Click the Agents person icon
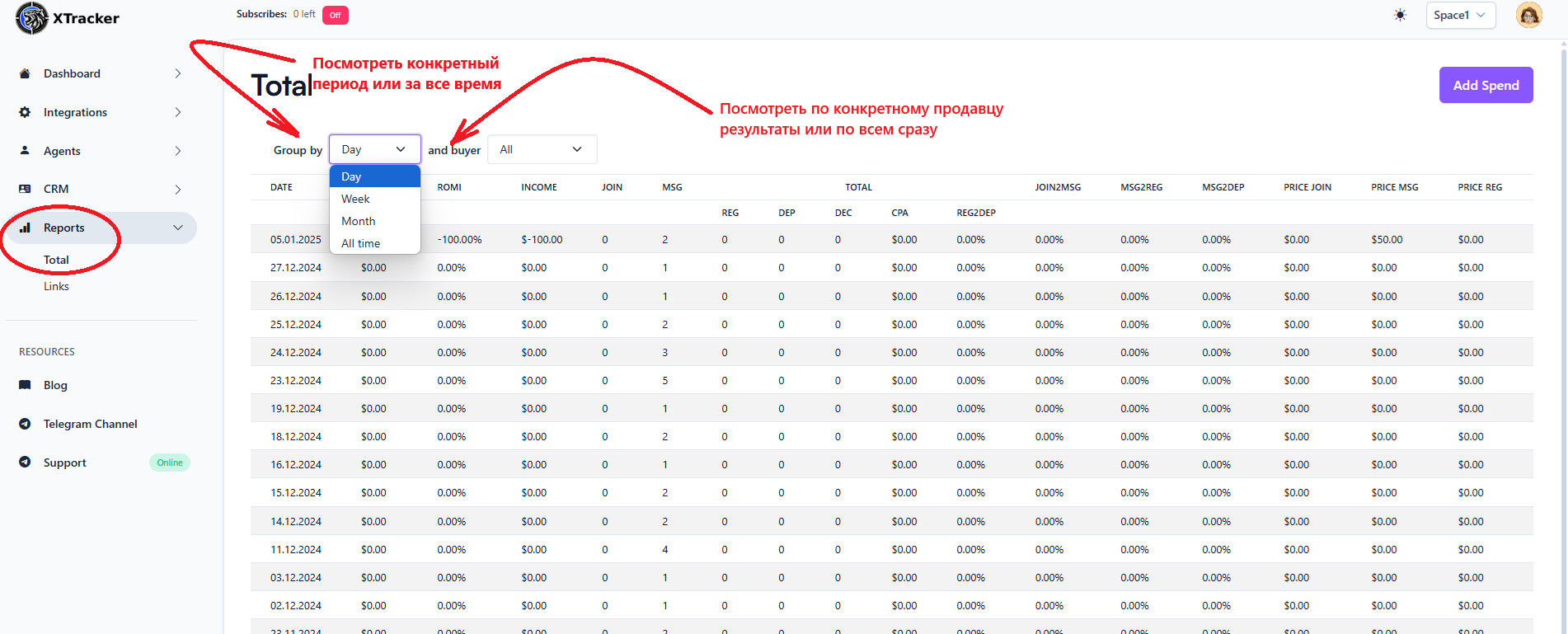The width and height of the screenshot is (1568, 634). click(25, 151)
